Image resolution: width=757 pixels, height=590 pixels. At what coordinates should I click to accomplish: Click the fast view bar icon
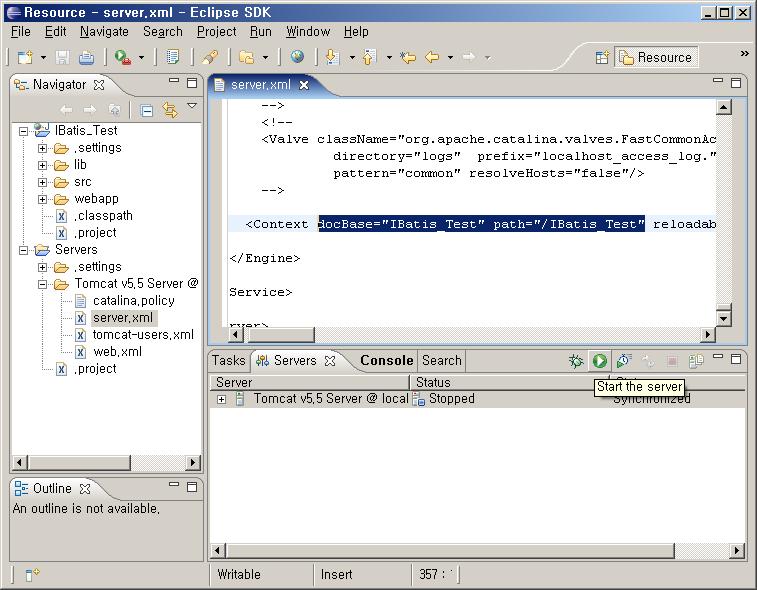coord(32,574)
